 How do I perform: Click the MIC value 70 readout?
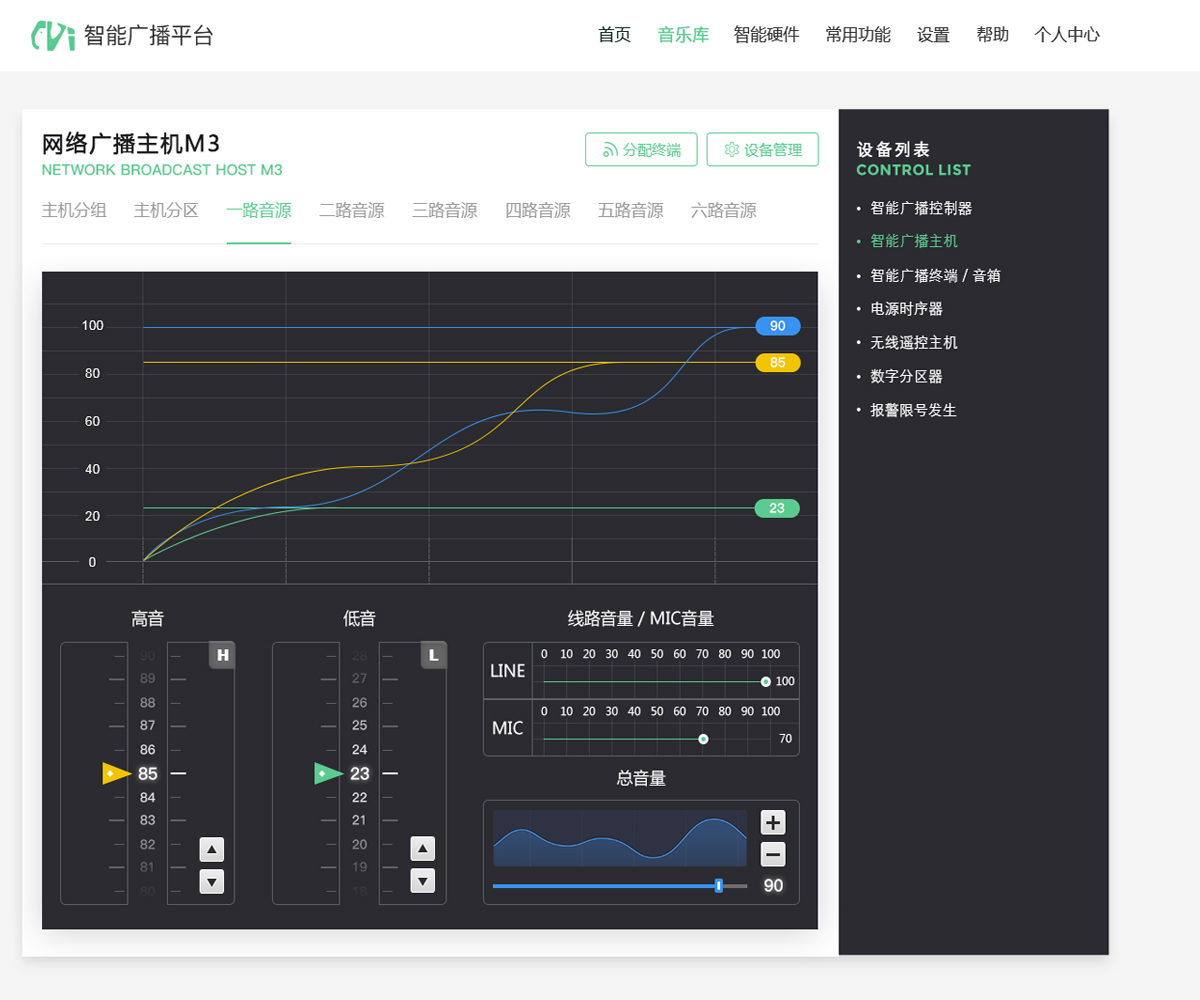point(785,739)
